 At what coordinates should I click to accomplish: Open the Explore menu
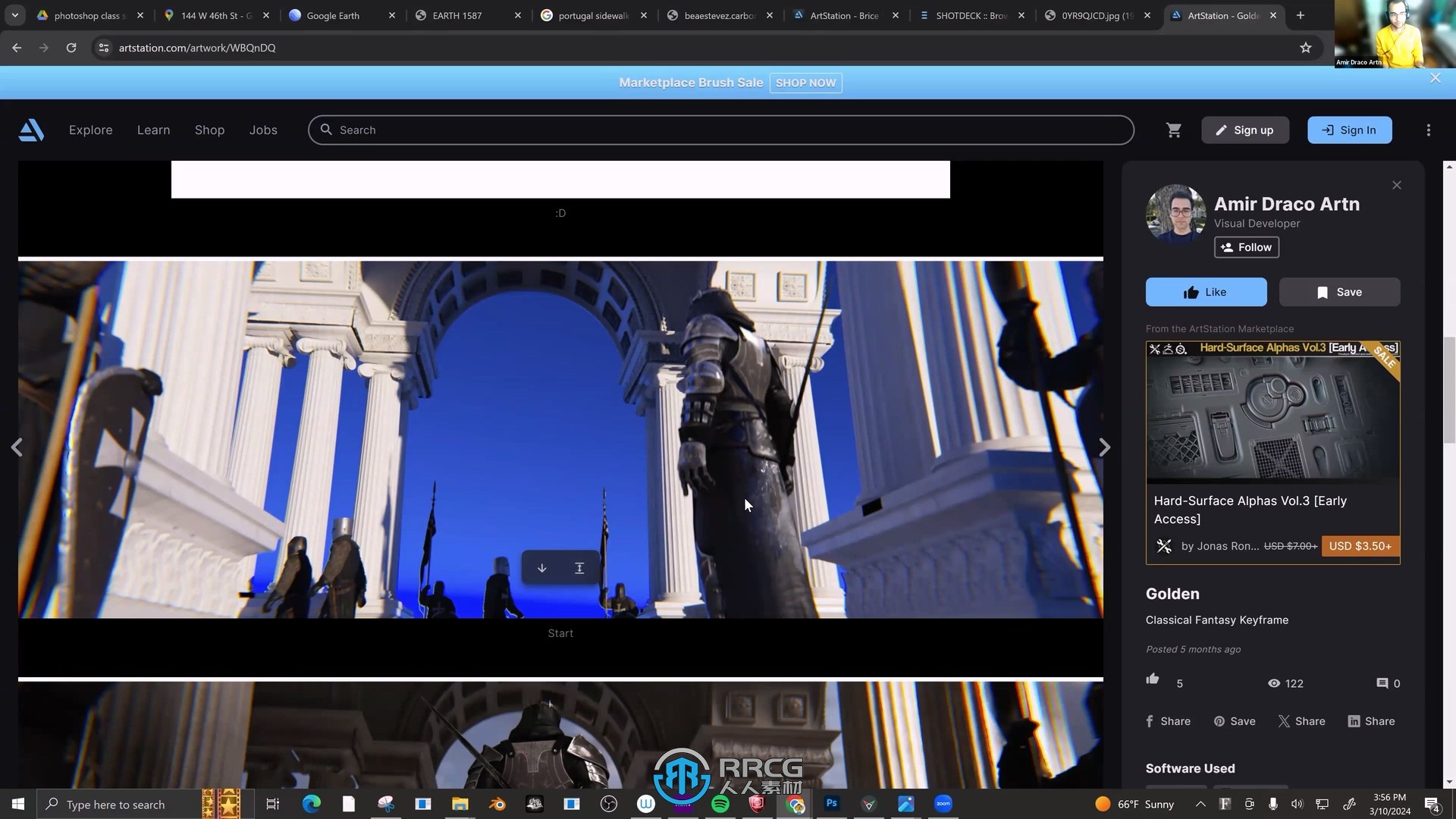tap(90, 130)
